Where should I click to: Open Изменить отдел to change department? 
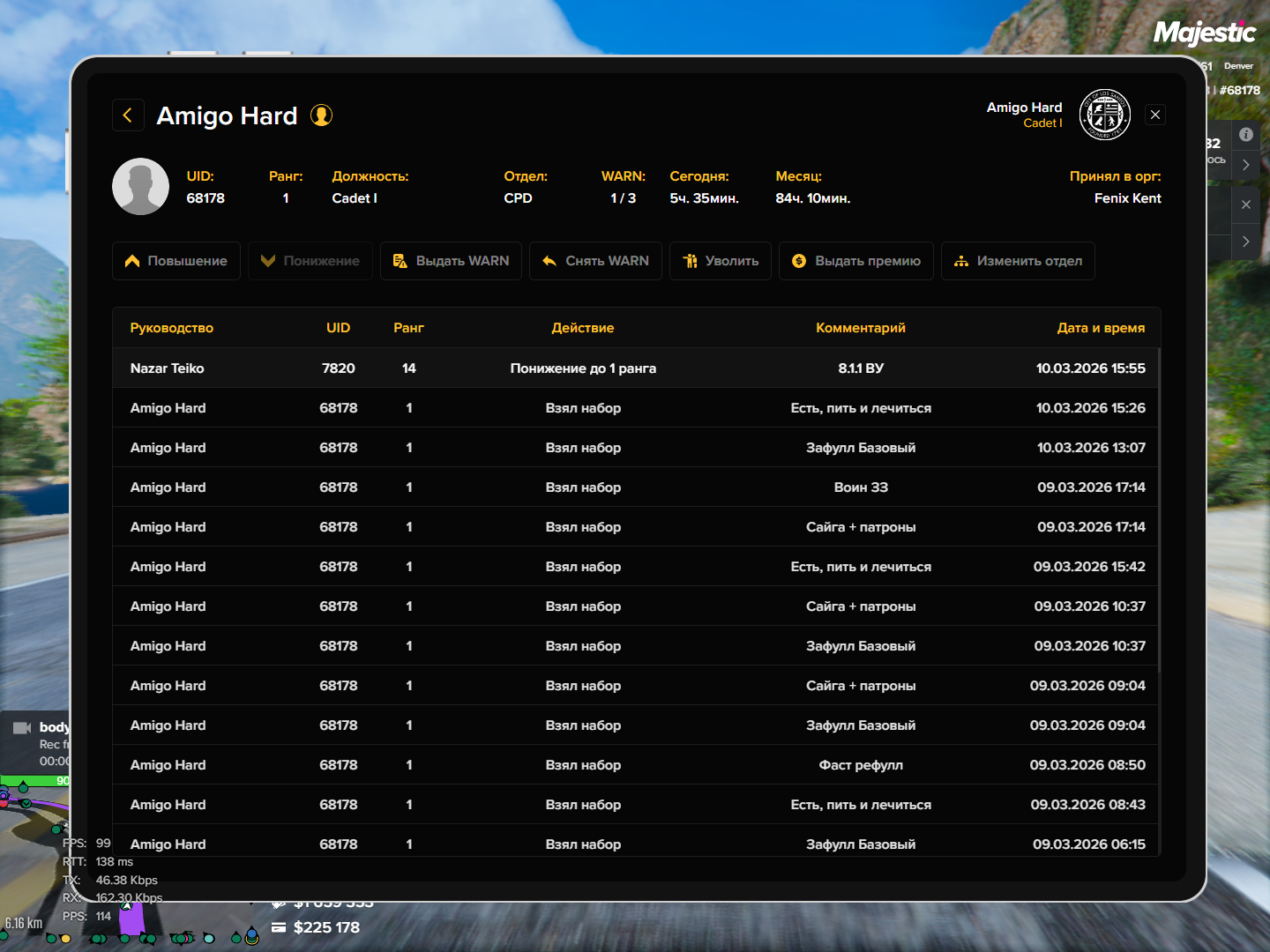click(1018, 261)
